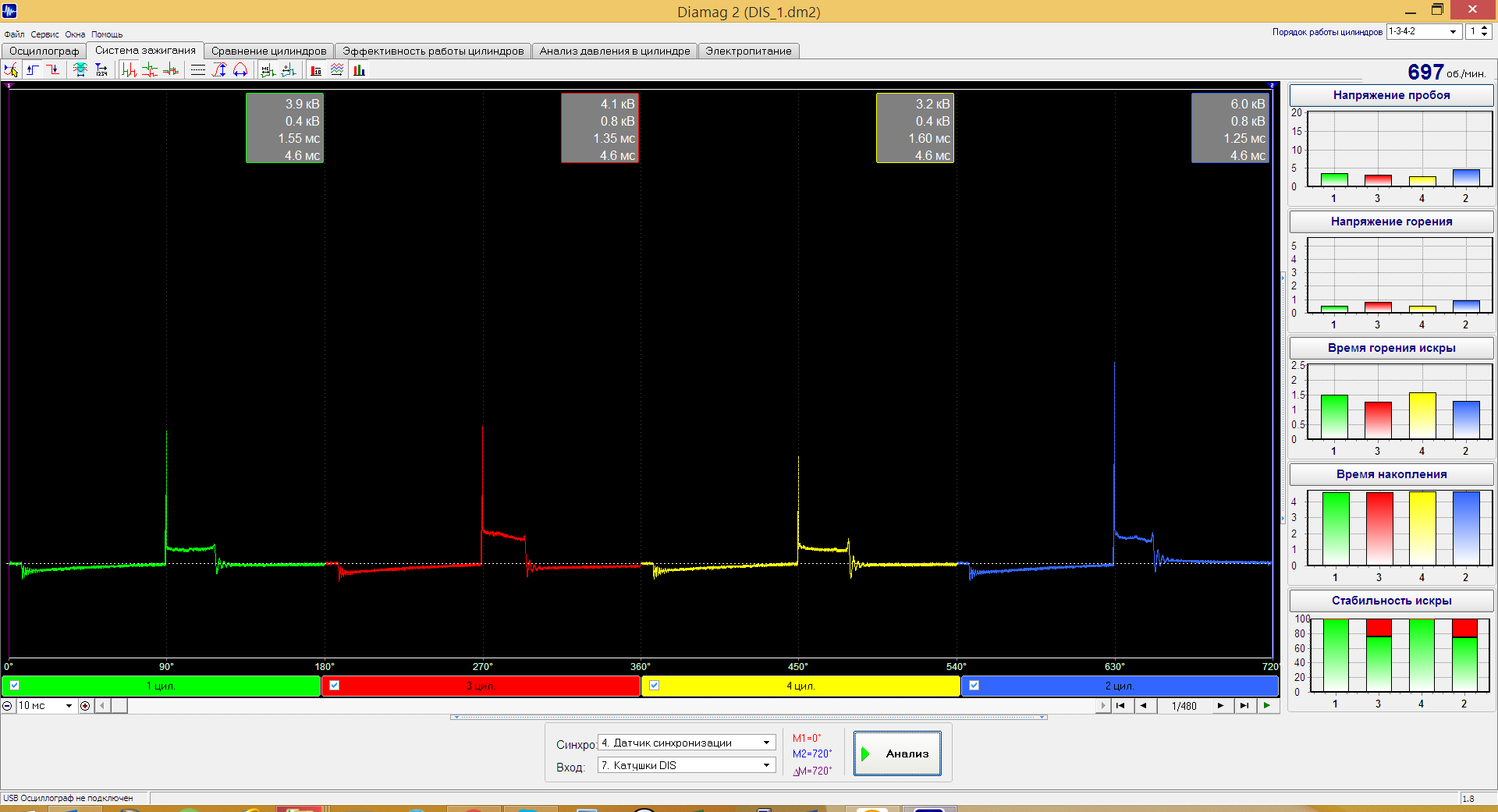Click Стабильность искры panel header
Viewport: 1498px width, 812px height.
[x=1391, y=601]
